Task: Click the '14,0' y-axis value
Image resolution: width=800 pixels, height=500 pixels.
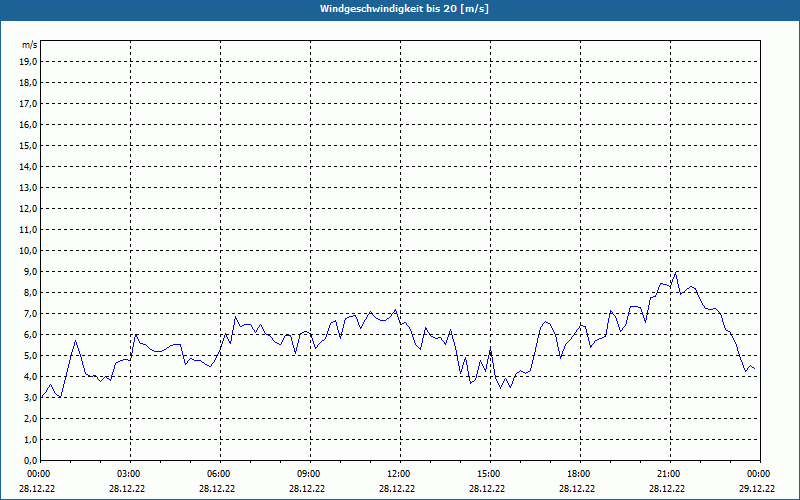Action: click(x=29, y=166)
